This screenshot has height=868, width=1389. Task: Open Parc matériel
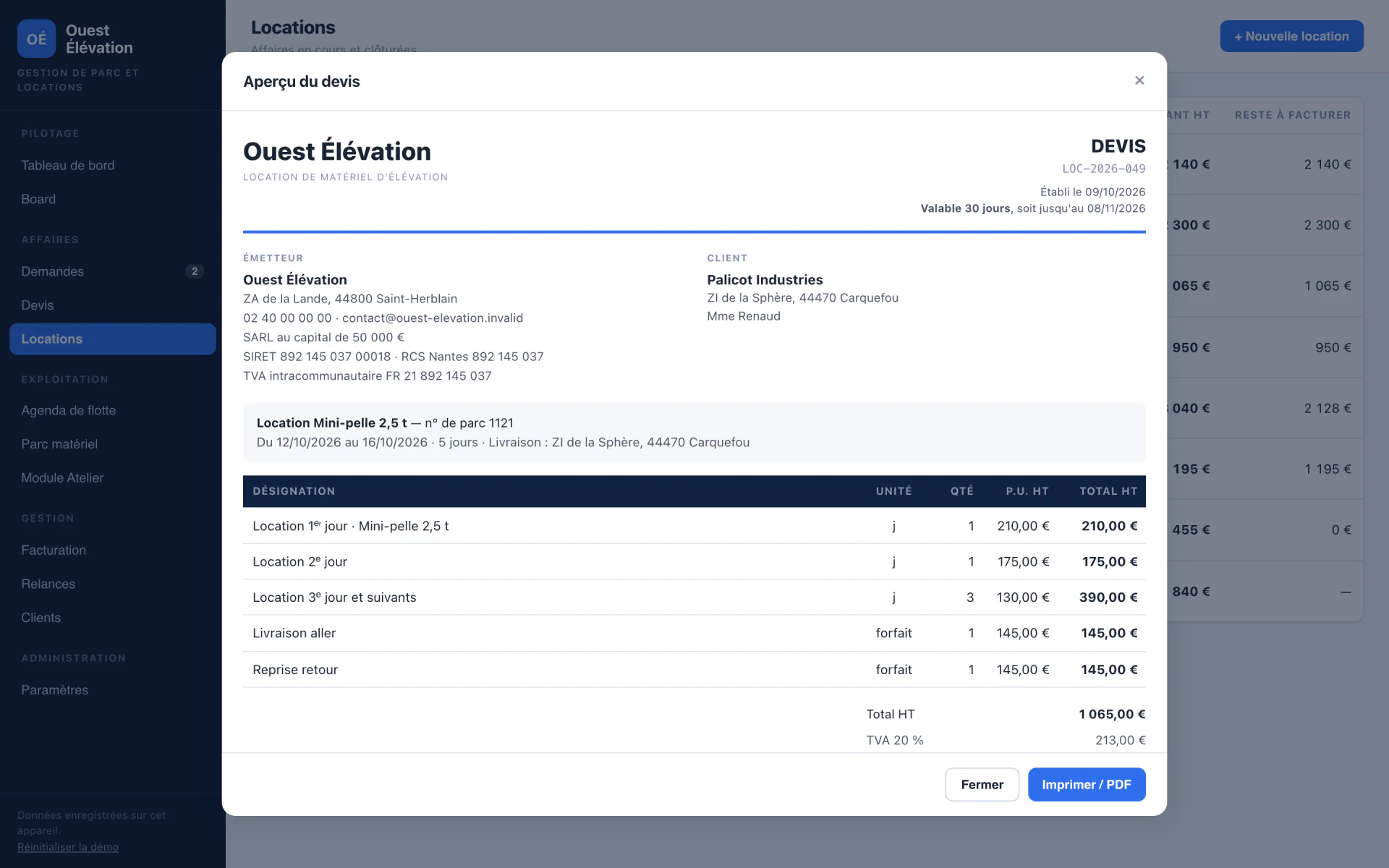tap(112, 444)
